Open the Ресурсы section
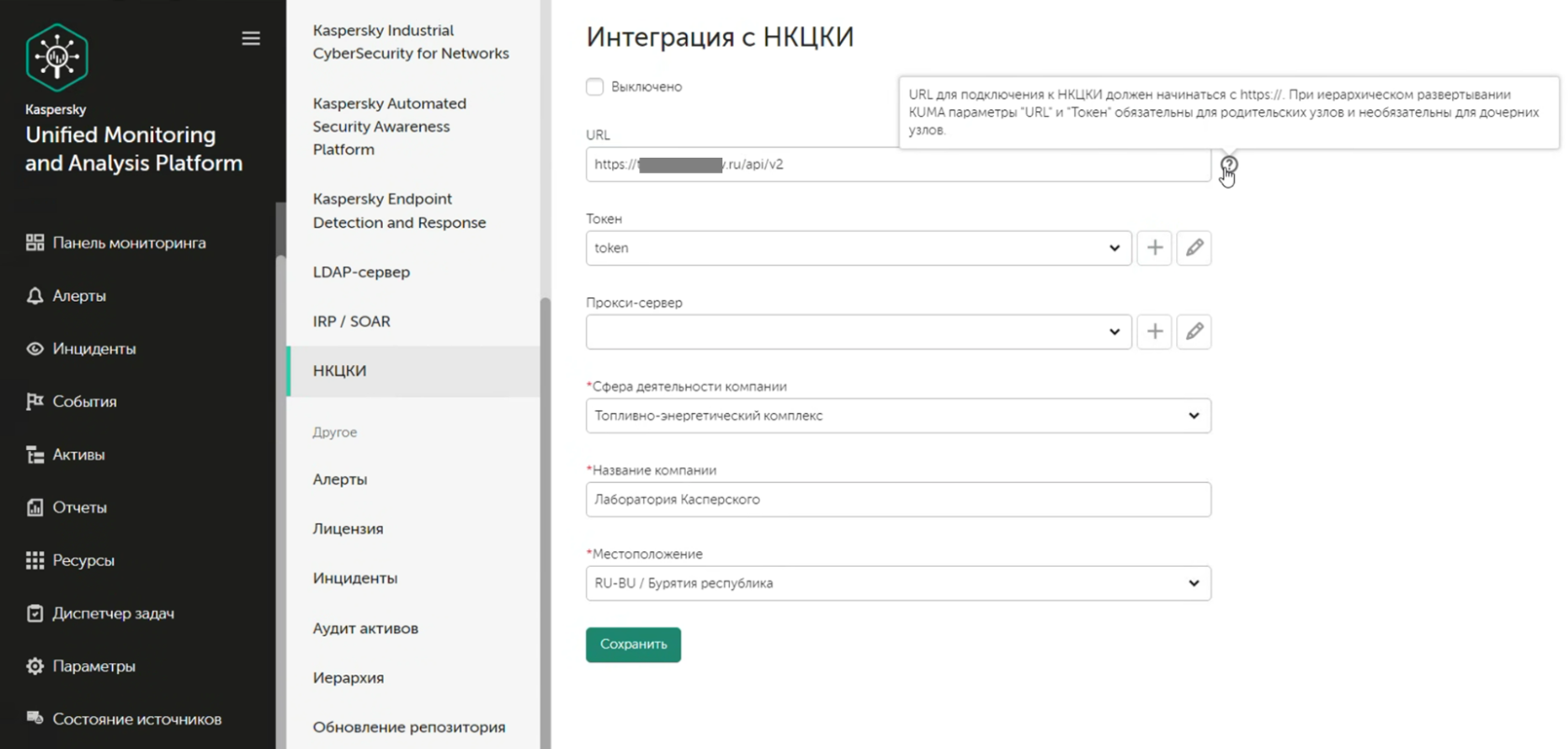1568x749 pixels. click(x=83, y=560)
